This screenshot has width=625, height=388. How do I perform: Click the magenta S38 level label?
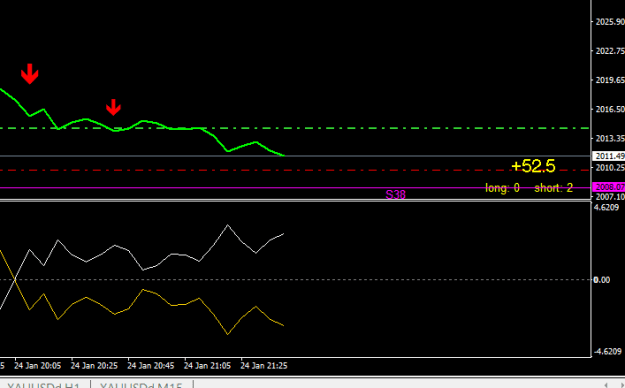click(395, 195)
